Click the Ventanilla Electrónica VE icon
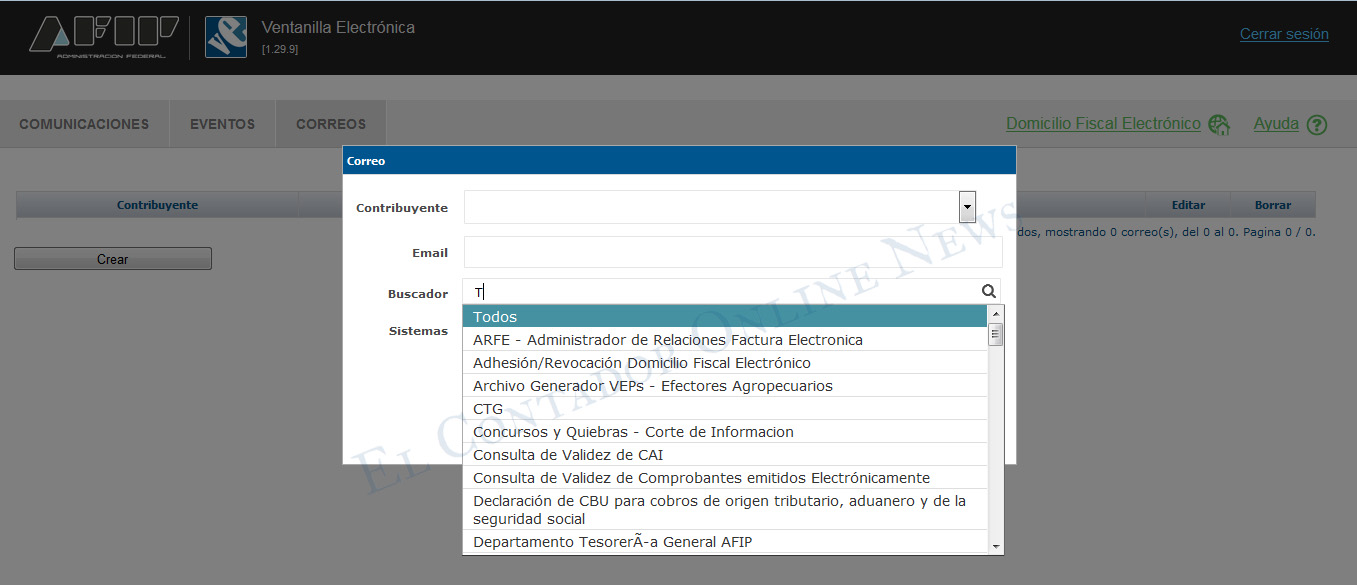This screenshot has width=1357, height=585. [225, 37]
